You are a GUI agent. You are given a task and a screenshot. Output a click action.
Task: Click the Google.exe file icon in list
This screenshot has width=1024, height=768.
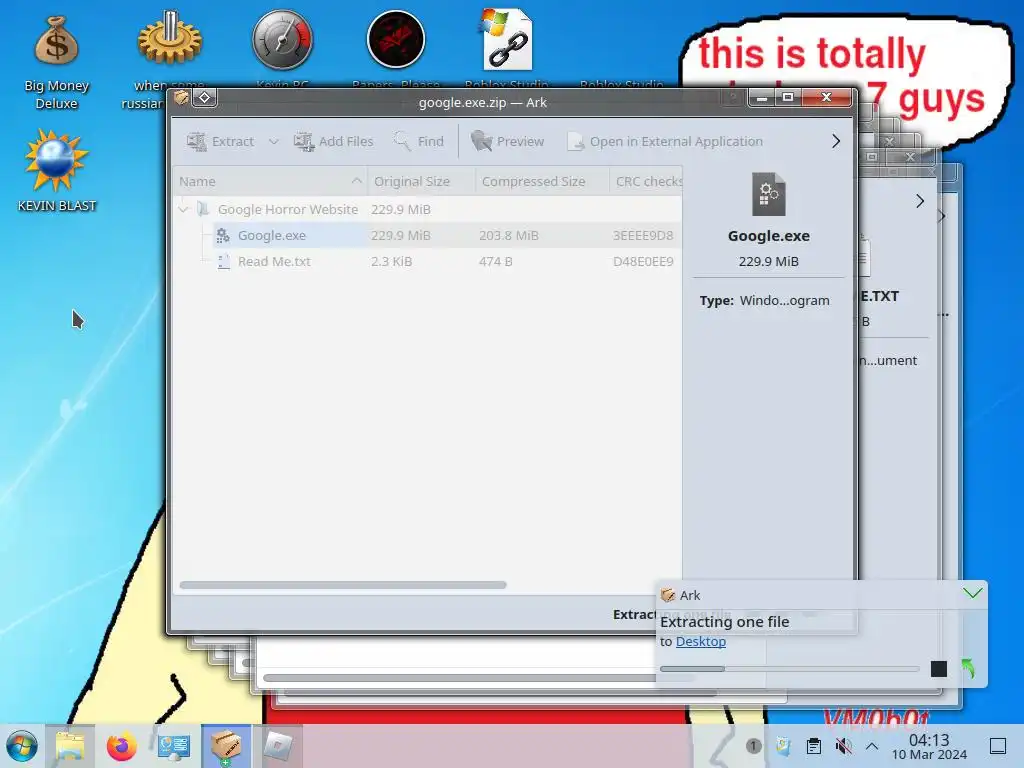[223, 235]
